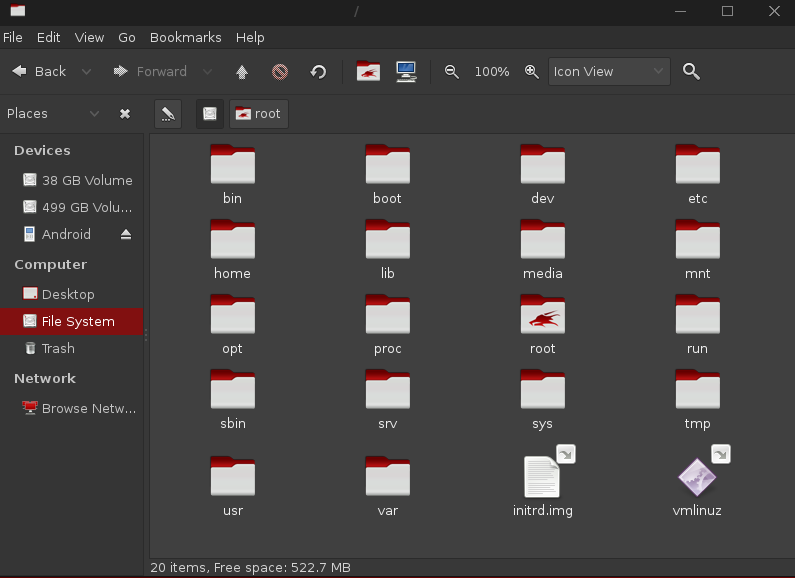This screenshot has height=578, width=795.
Task: Click the root path bar button
Action: coord(259,114)
